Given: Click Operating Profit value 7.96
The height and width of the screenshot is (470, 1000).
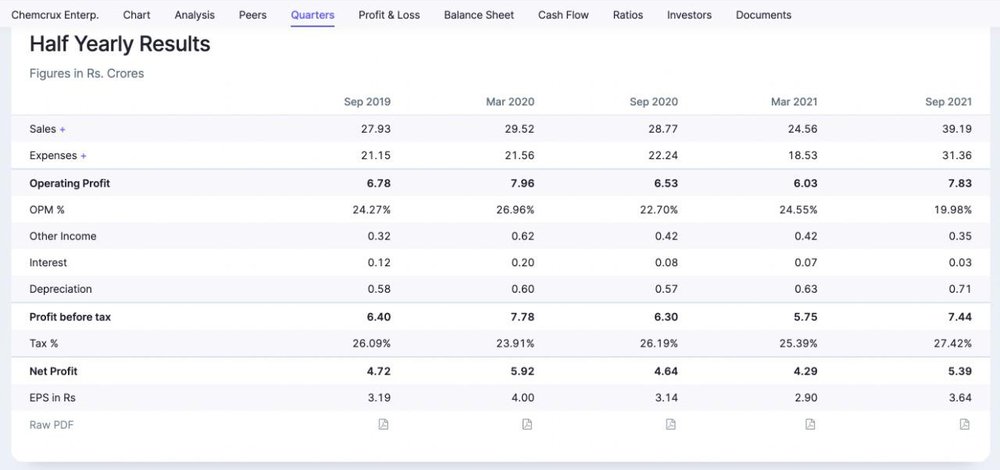Looking at the screenshot, I should tap(522, 183).
